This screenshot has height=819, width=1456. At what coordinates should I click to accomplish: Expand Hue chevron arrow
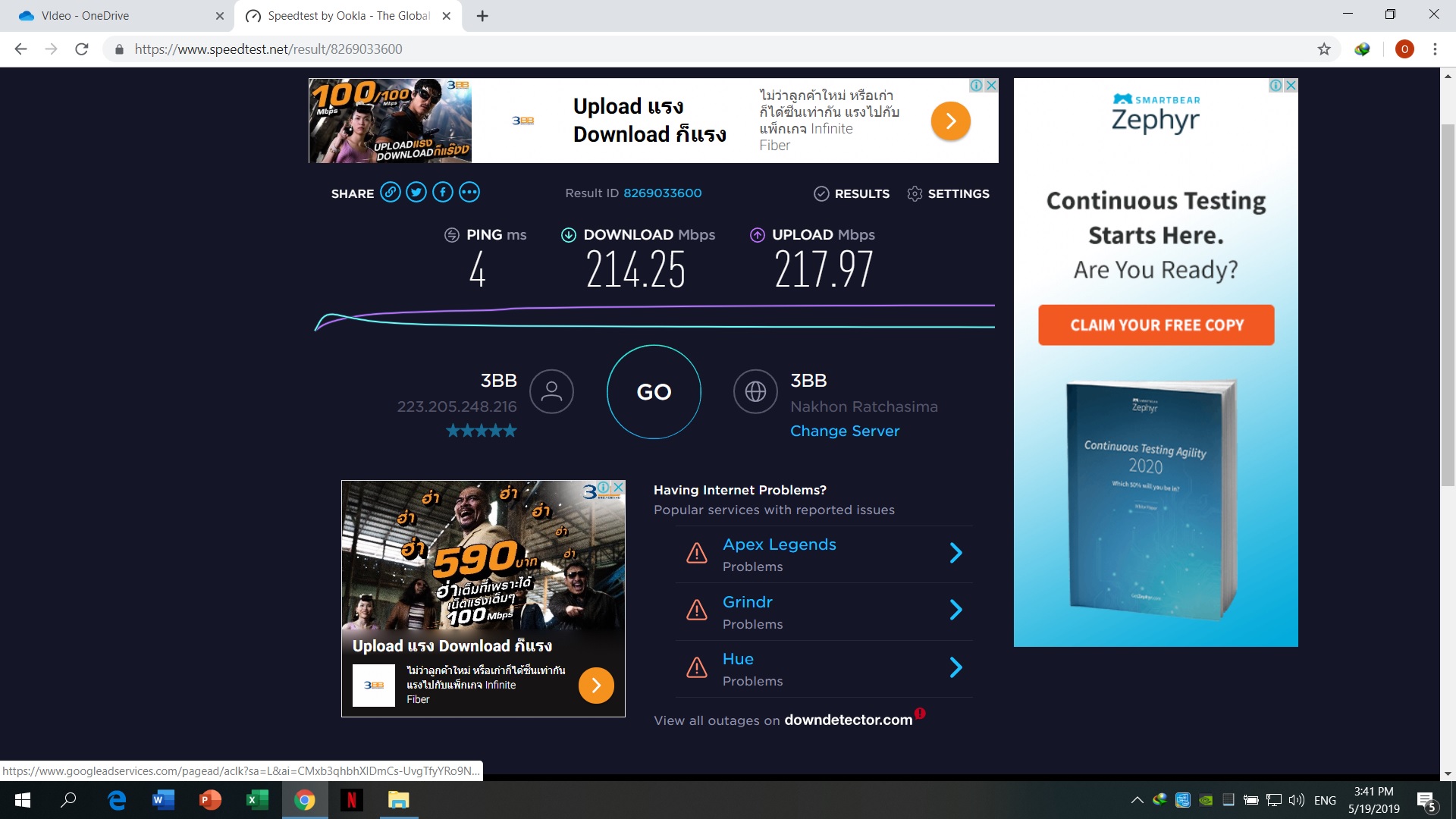click(x=956, y=667)
